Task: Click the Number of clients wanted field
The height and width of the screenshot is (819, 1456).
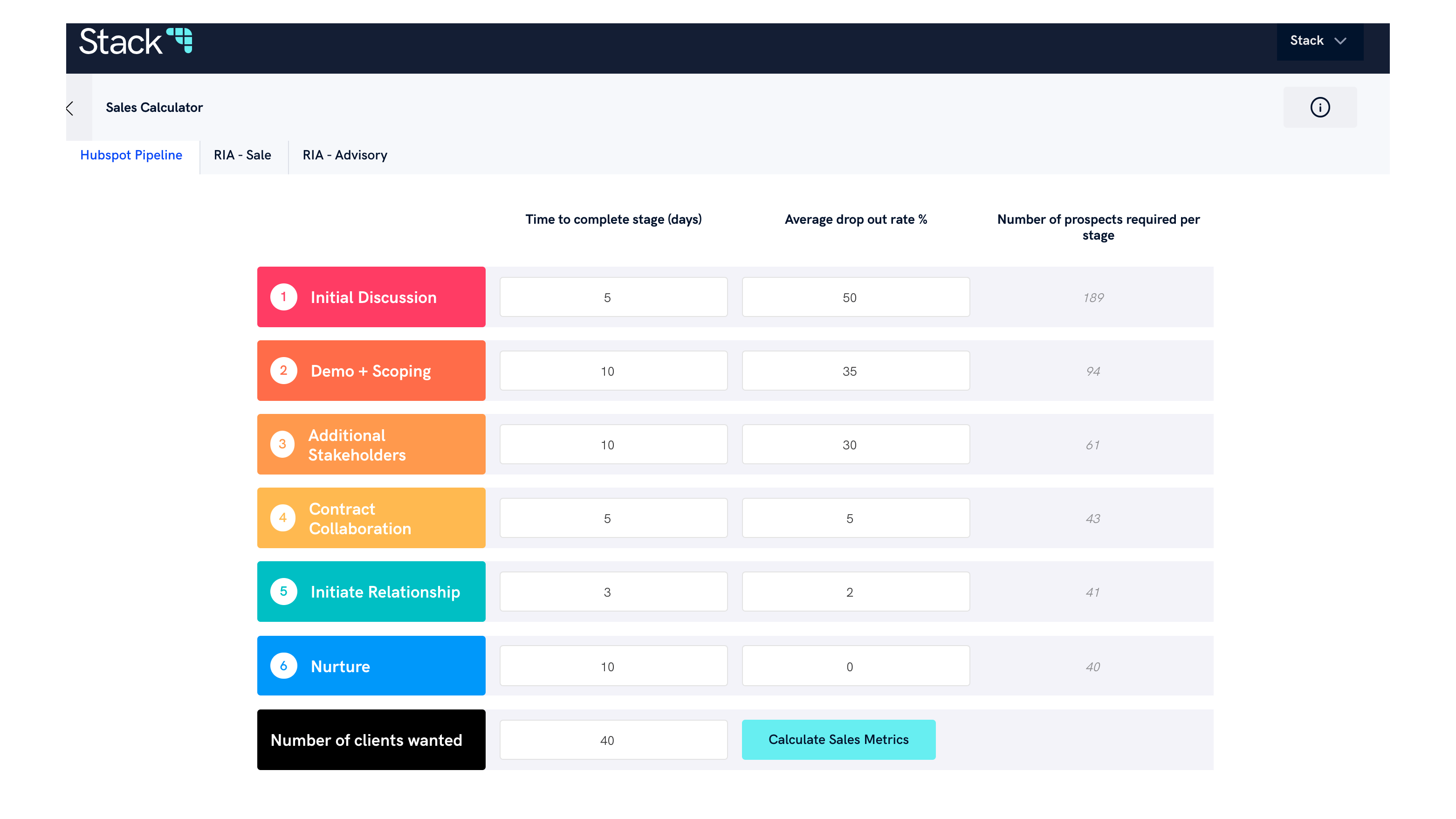Action: (613, 740)
